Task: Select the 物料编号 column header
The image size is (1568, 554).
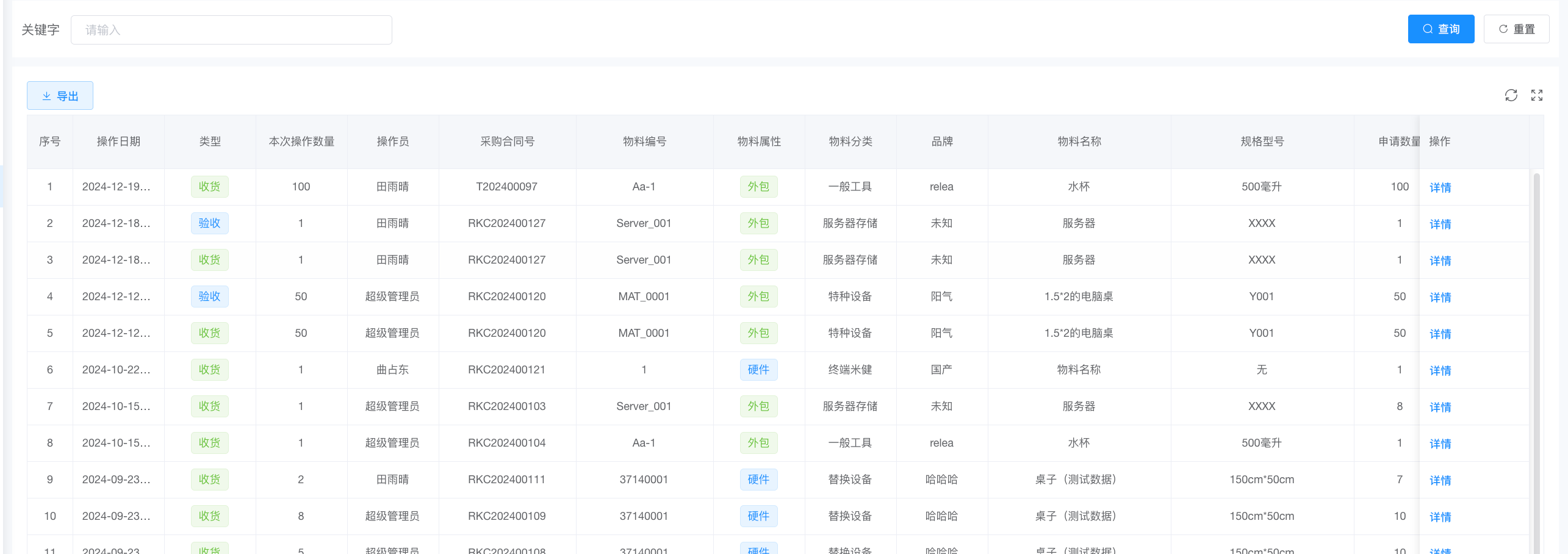Action: (x=644, y=142)
